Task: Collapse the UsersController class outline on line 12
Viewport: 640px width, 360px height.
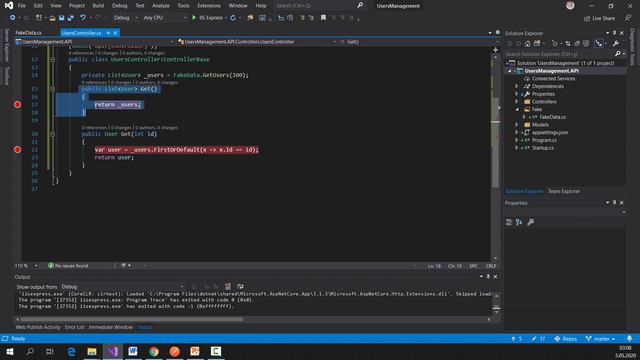Action: [x=53, y=60]
